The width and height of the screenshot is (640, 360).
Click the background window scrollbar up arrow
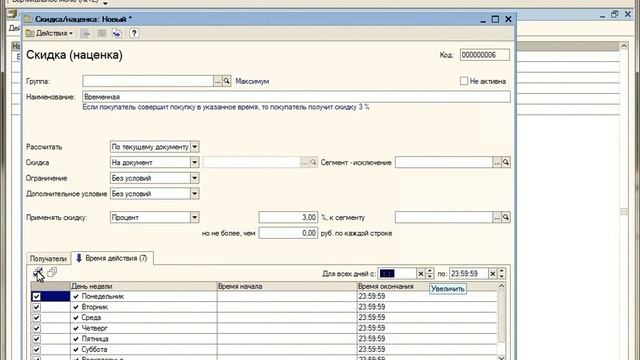624,46
